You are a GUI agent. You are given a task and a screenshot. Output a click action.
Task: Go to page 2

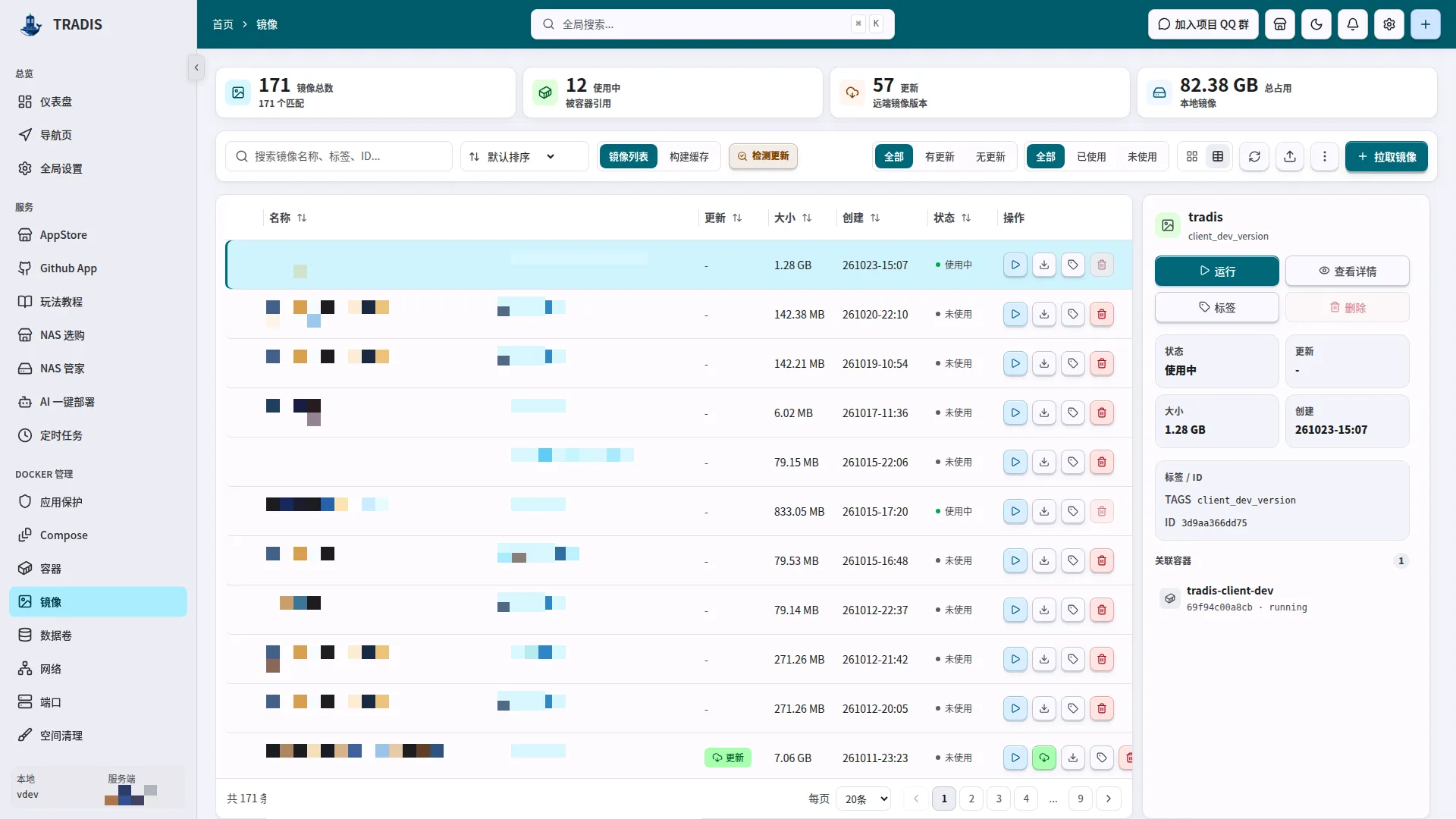pyautogui.click(x=971, y=799)
